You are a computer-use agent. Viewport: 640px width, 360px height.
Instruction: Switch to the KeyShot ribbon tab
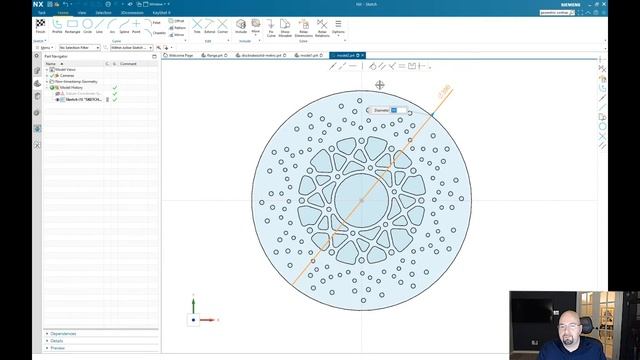click(161, 13)
